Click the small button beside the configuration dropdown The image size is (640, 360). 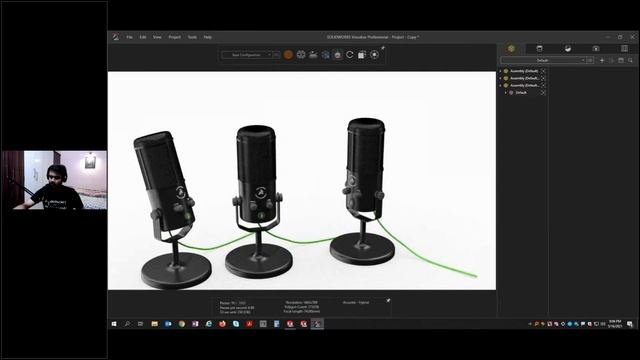276,55
